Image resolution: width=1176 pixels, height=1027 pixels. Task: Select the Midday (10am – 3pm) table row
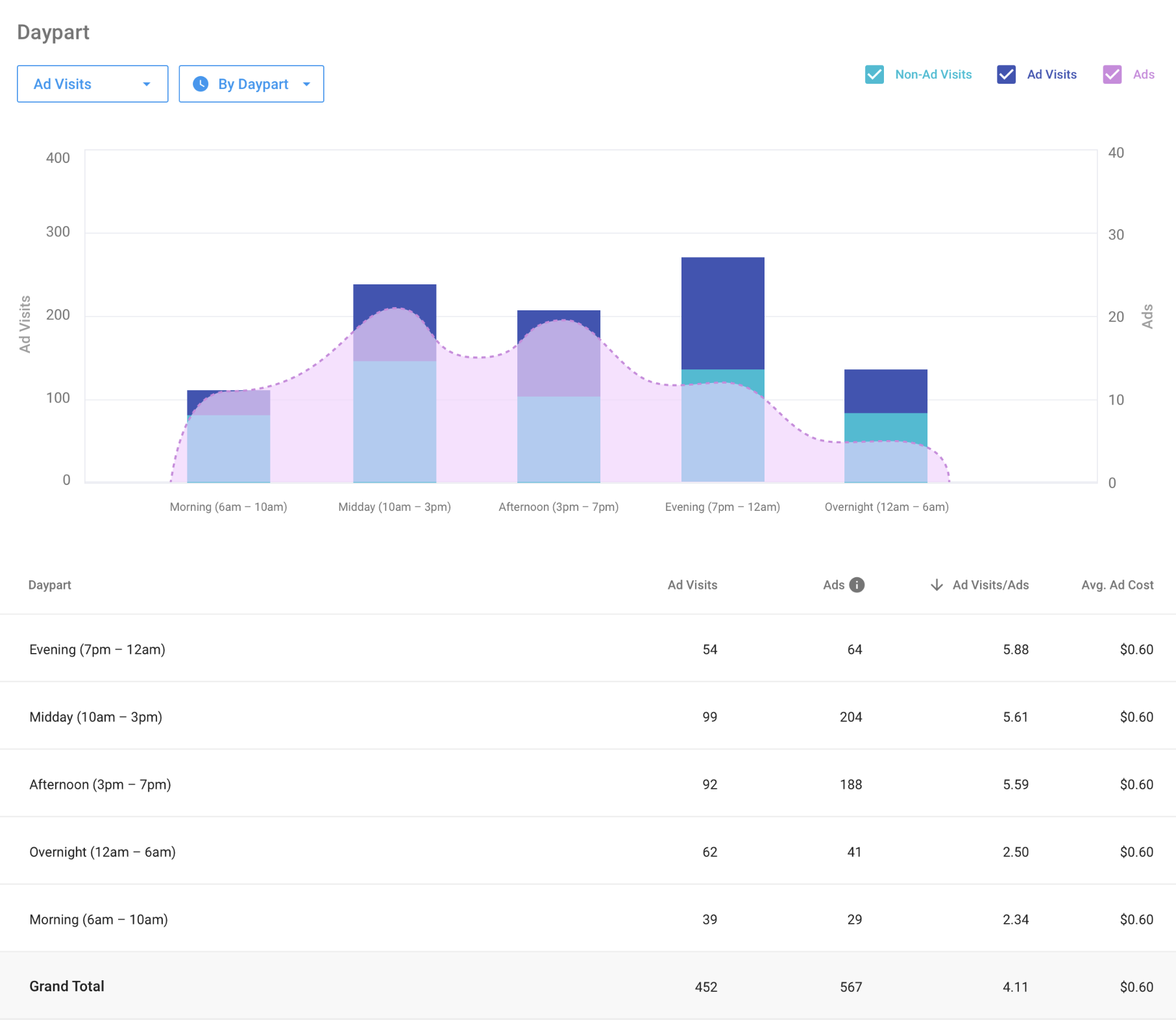pyautogui.click(x=96, y=717)
